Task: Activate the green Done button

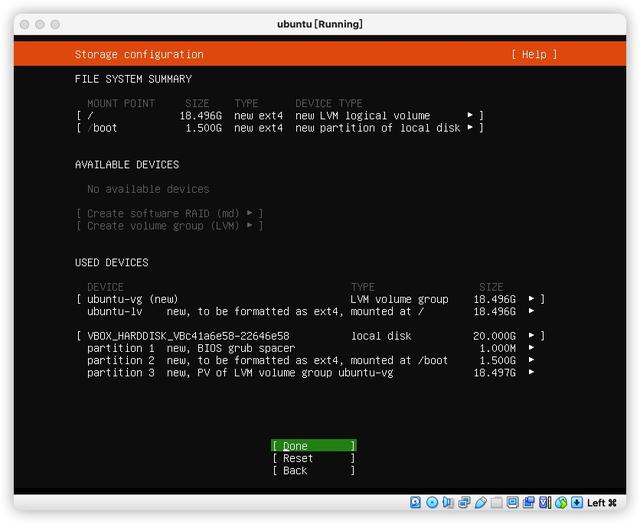Action: (x=314, y=445)
